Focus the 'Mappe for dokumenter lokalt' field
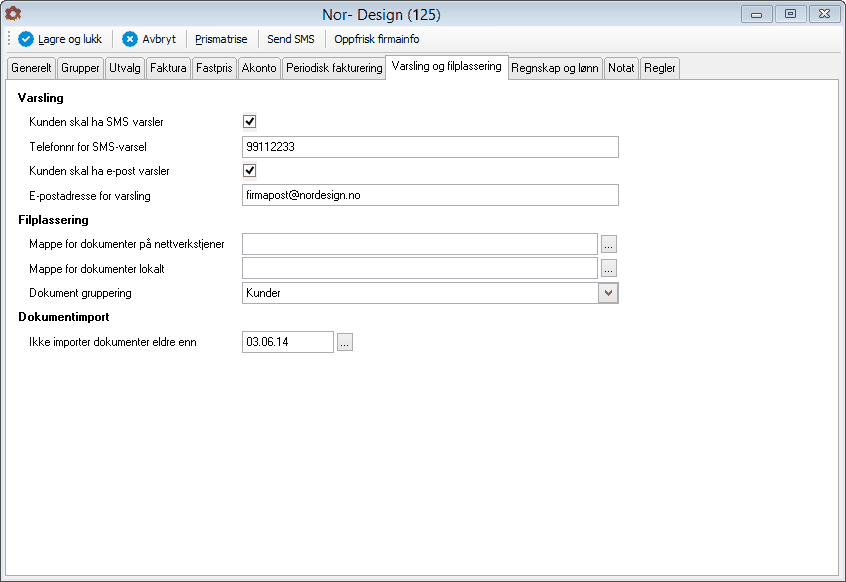 pyautogui.click(x=420, y=269)
